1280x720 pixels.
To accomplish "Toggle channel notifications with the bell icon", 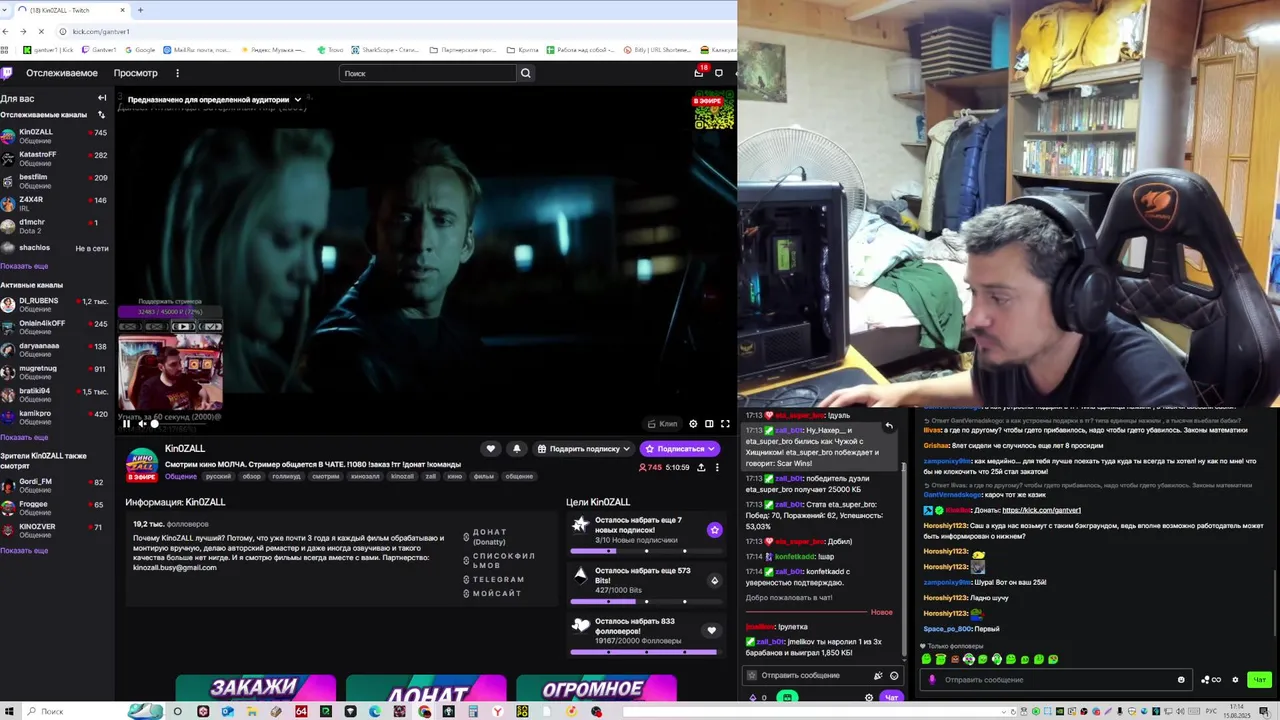I will coord(517,449).
